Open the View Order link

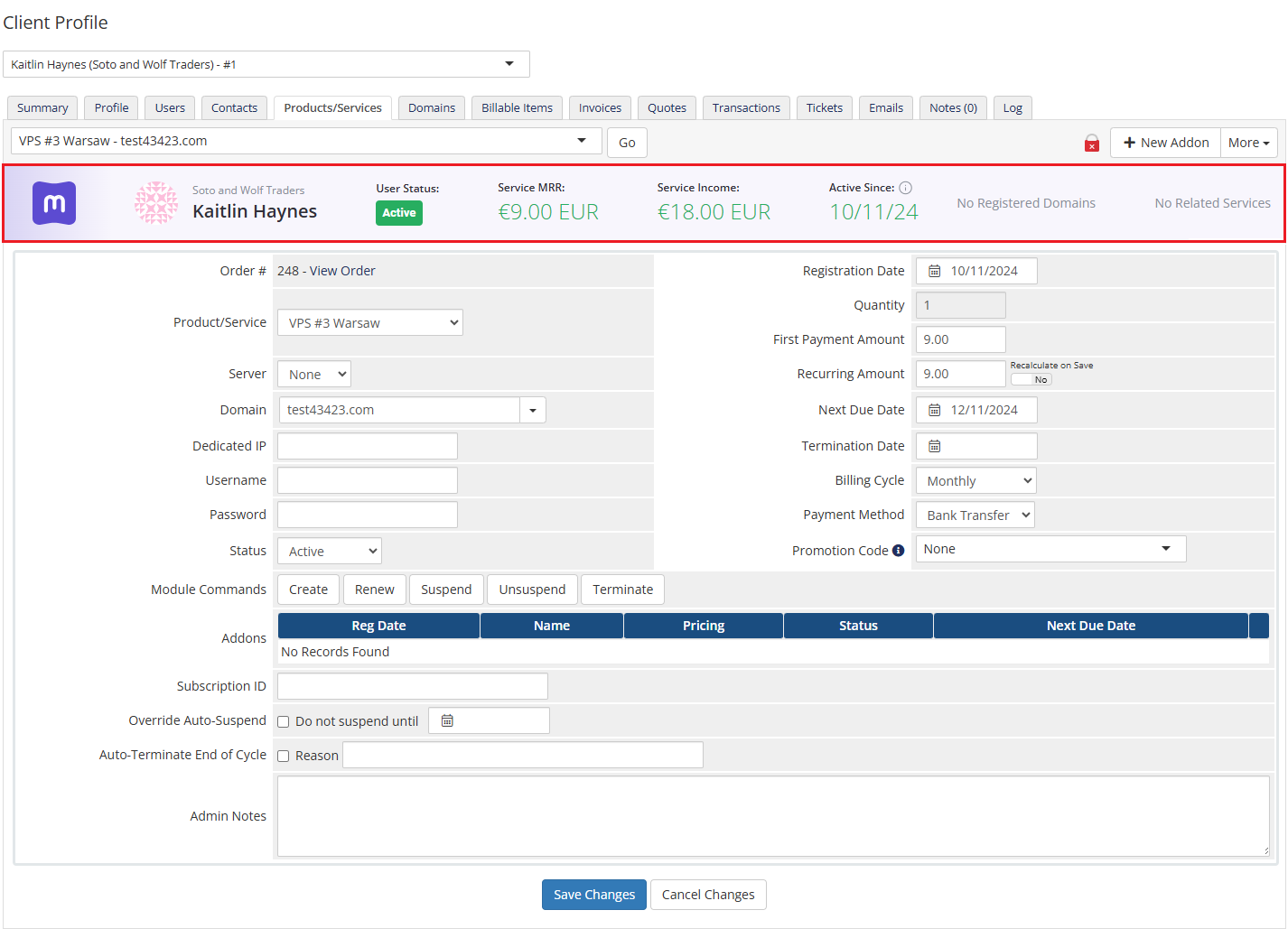[x=342, y=271]
